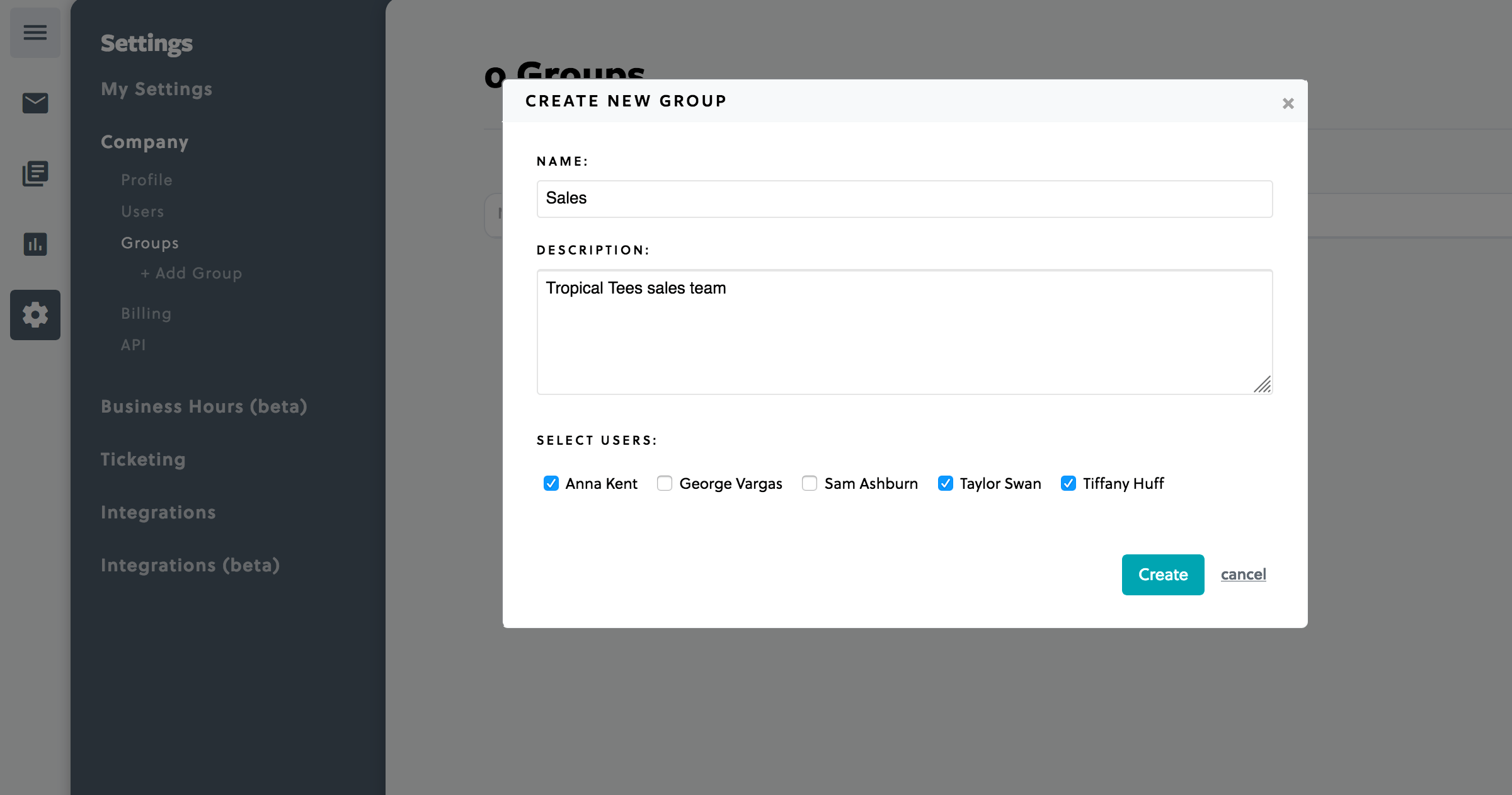
Task: Close the Create New Group dialog
Action: point(1288,103)
